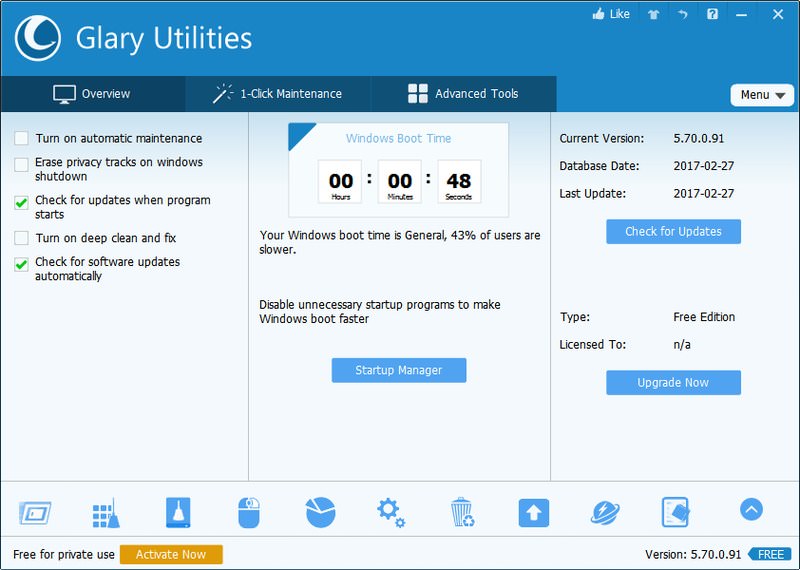Check Erase privacy tracks on windows shutdown

21,165
